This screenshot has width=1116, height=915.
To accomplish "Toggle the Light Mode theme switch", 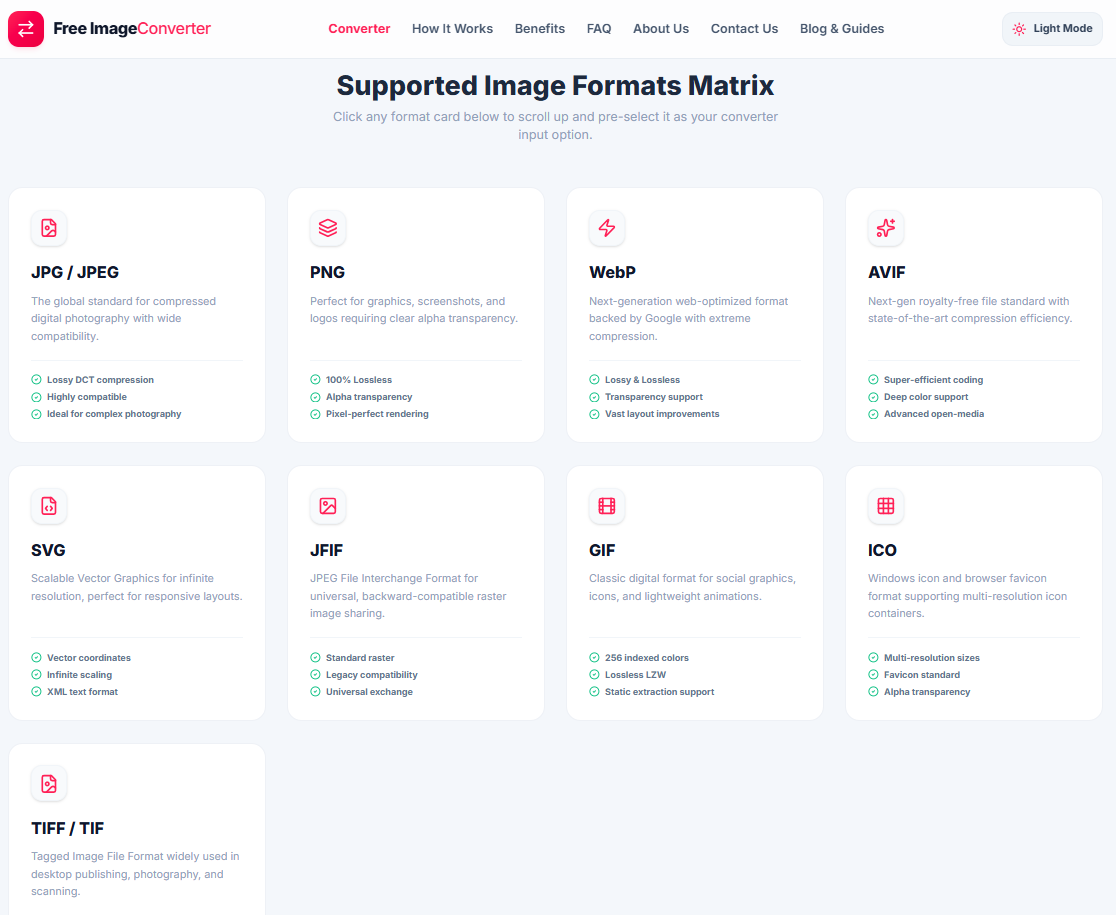I will tap(1052, 29).
